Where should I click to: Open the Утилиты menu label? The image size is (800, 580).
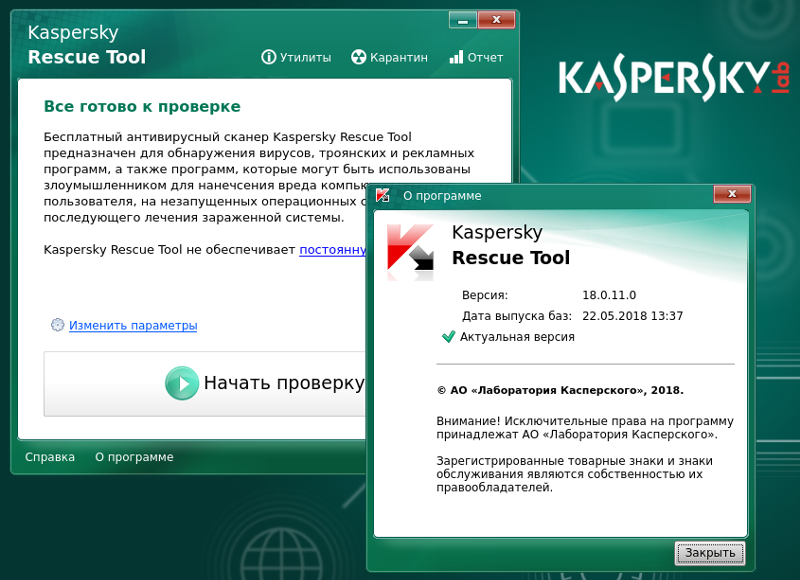[x=306, y=58]
